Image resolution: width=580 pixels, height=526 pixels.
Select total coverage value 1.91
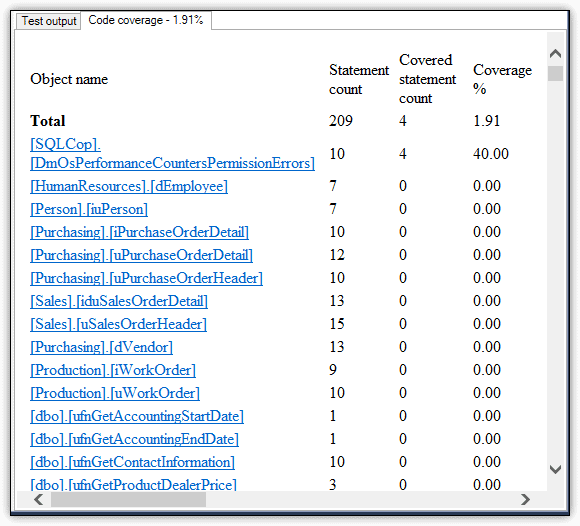tap(486, 121)
